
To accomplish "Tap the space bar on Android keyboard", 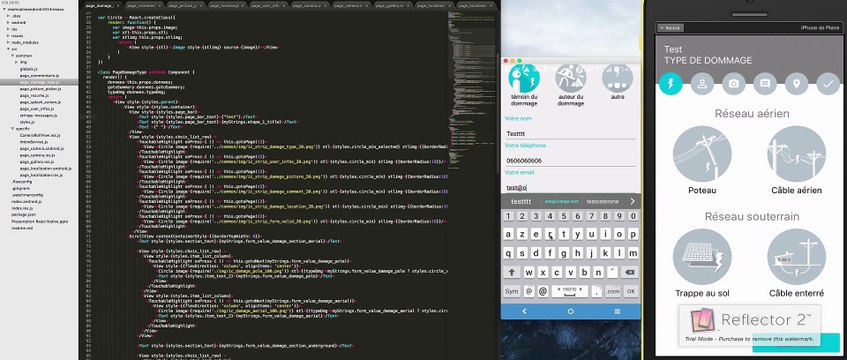I will (569, 291).
